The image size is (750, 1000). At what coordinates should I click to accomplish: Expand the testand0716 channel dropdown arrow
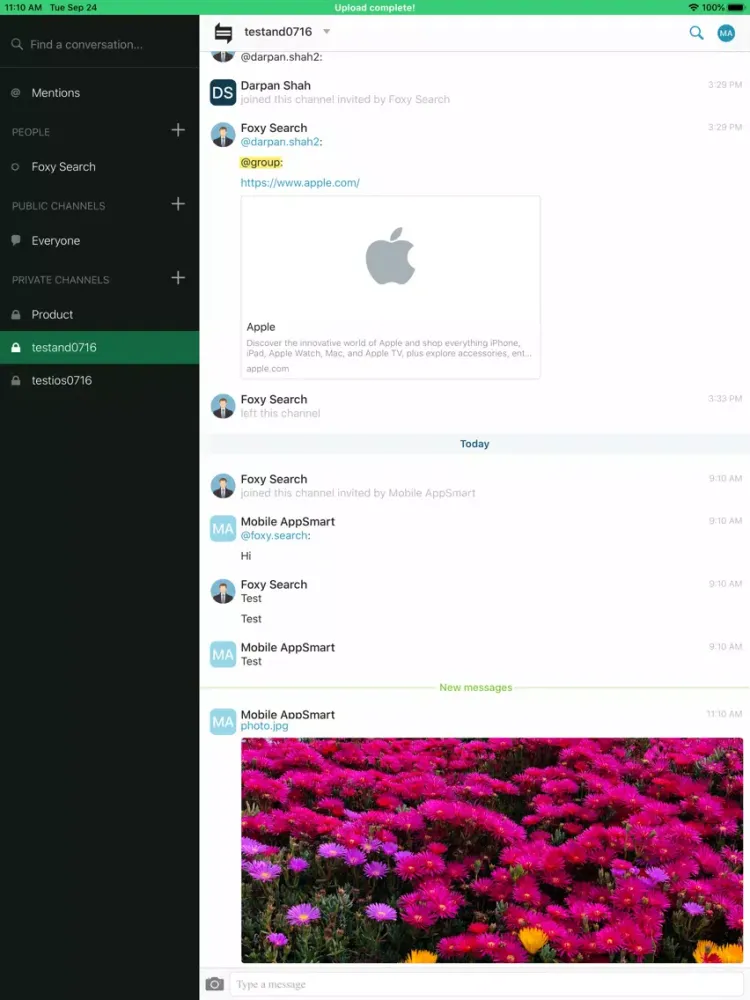pyautogui.click(x=326, y=32)
